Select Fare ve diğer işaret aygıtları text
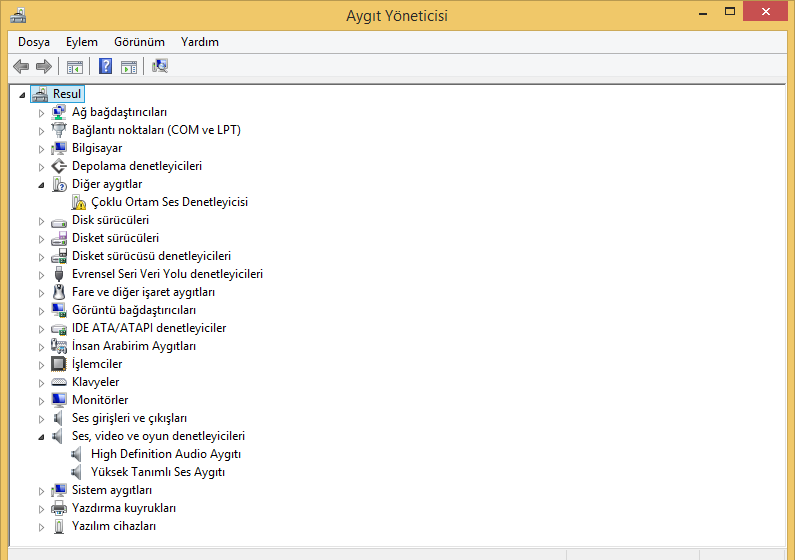Viewport: 795px width, 560px height. [143, 292]
